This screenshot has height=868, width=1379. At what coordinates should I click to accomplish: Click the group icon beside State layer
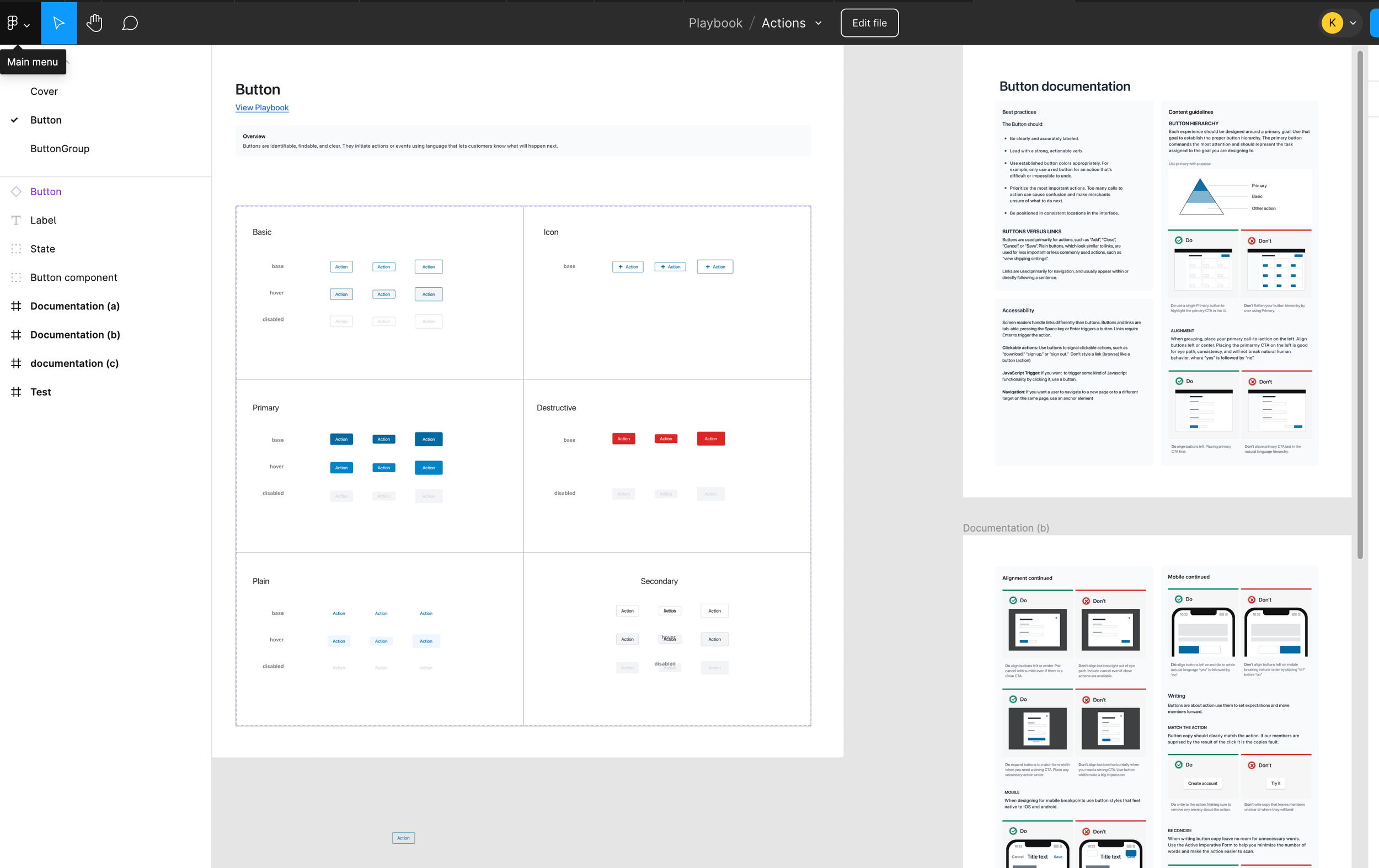[x=16, y=249]
